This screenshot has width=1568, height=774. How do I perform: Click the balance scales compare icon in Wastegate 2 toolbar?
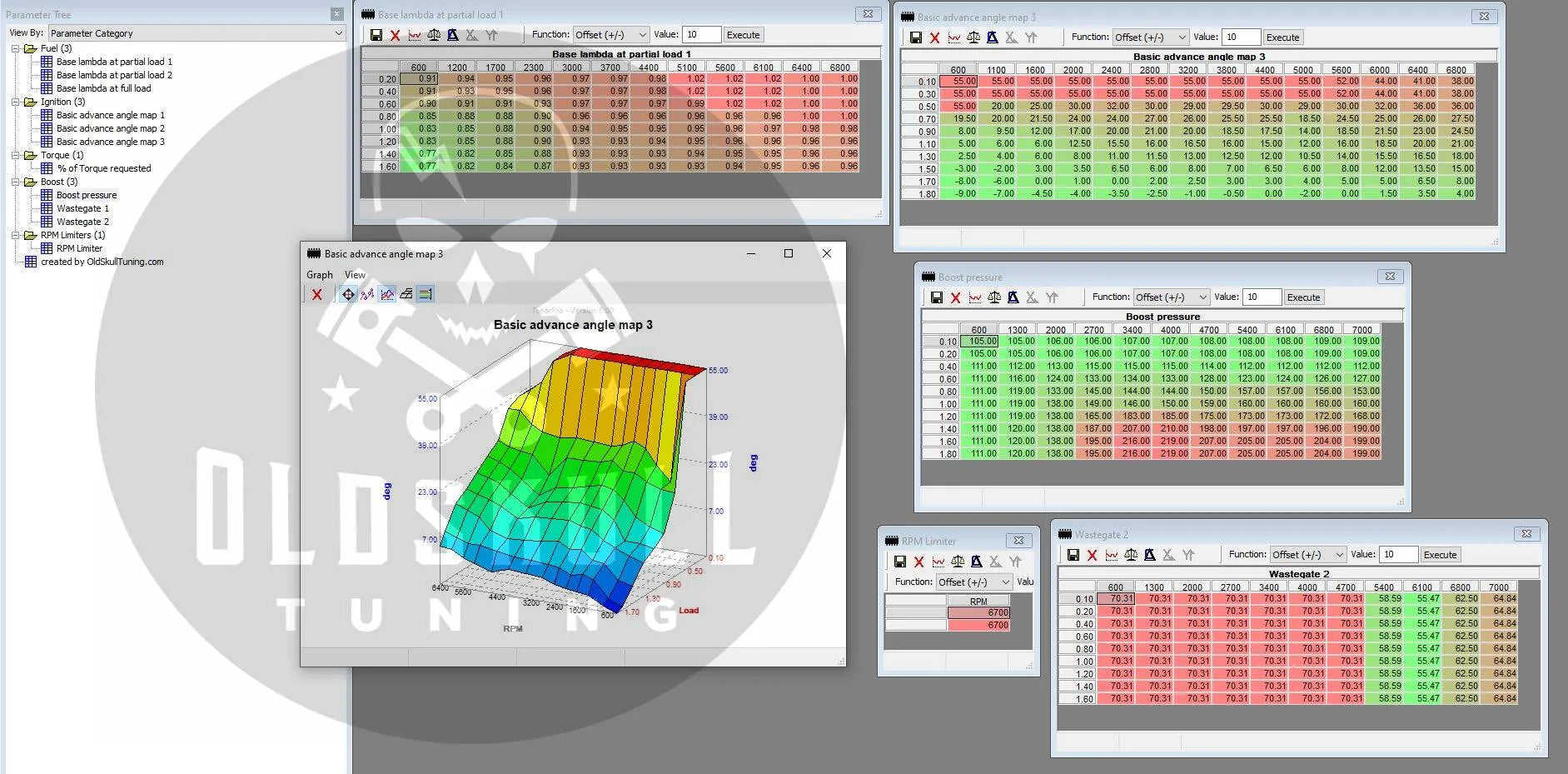coord(1131,555)
